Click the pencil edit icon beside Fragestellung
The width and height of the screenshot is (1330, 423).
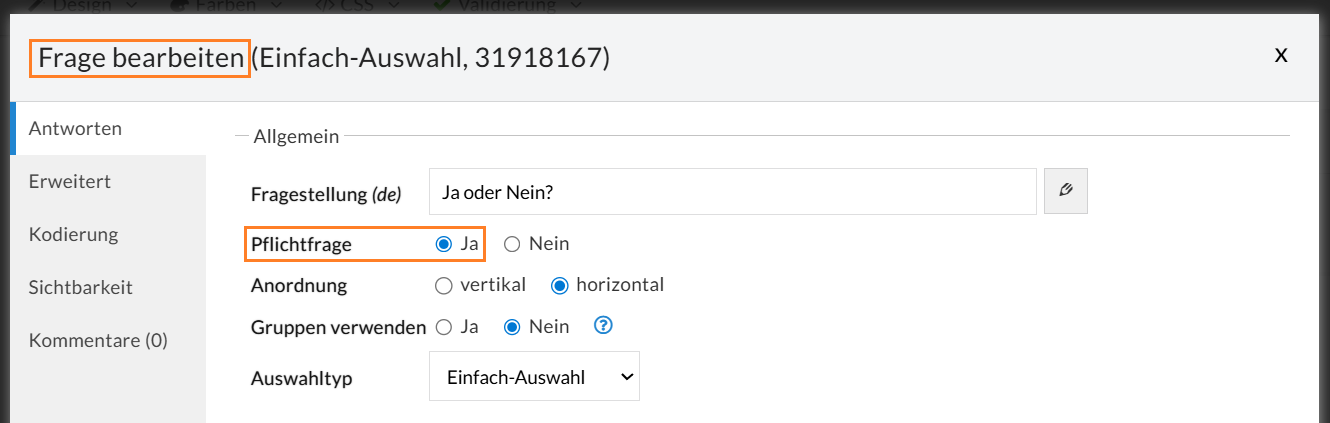[1066, 191]
